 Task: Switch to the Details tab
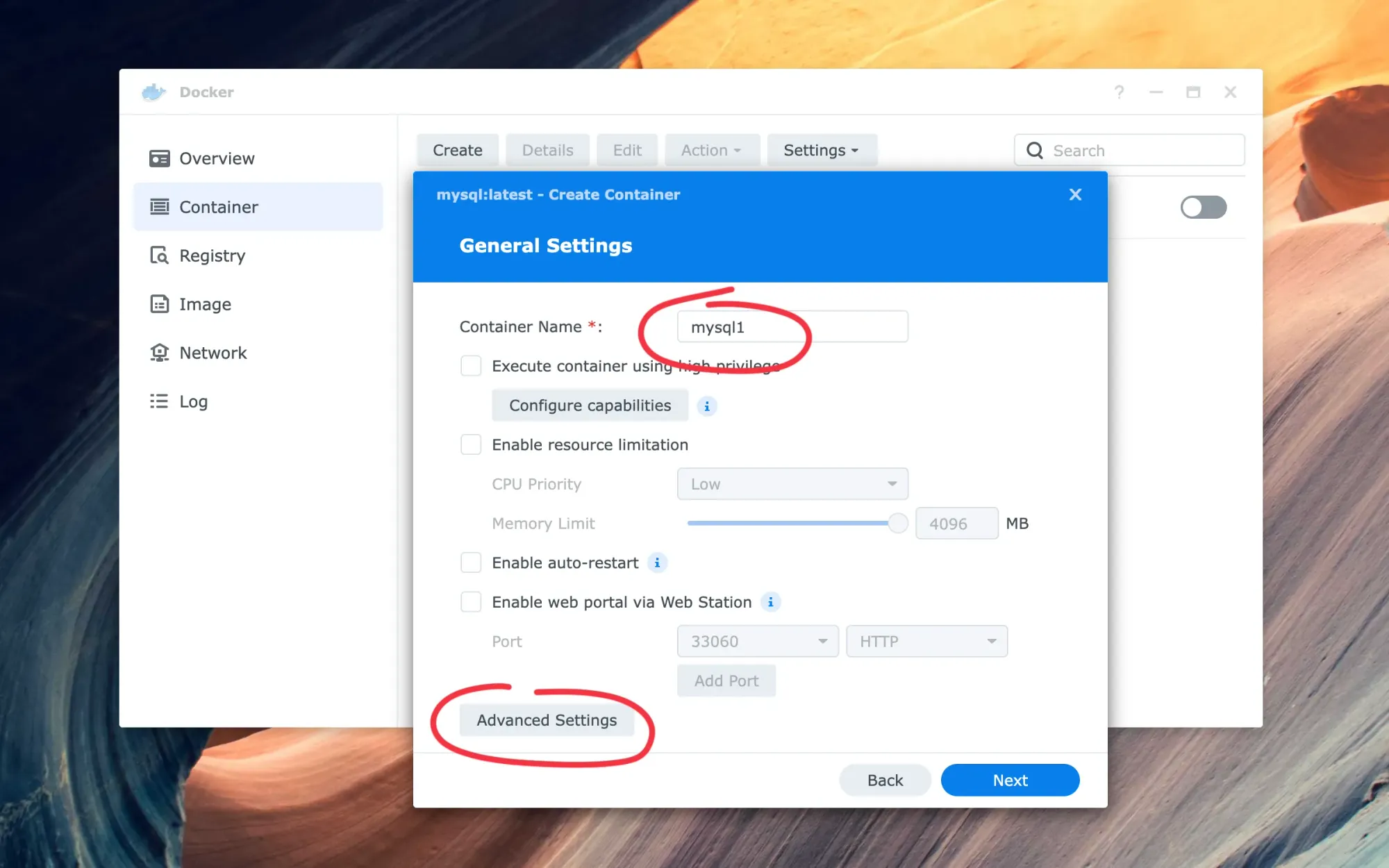coord(547,150)
